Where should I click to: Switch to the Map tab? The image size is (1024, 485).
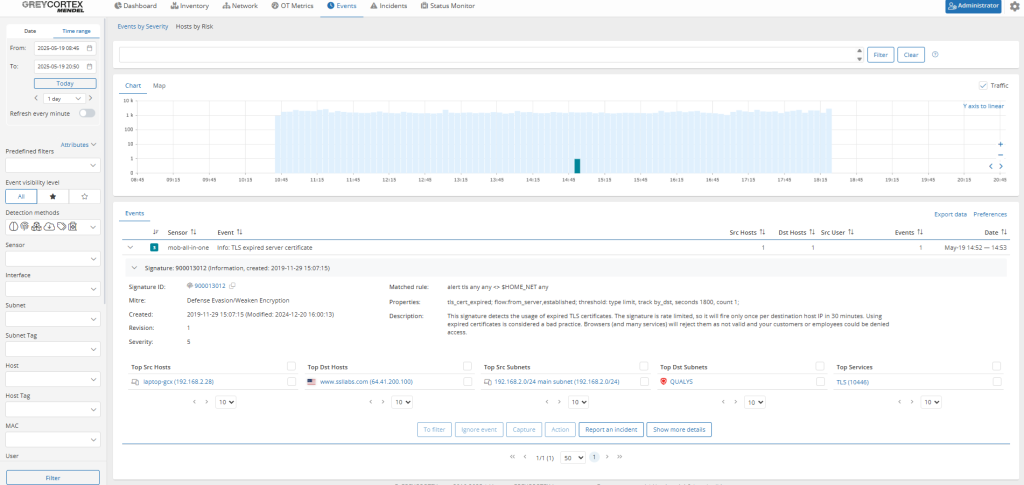tap(159, 86)
